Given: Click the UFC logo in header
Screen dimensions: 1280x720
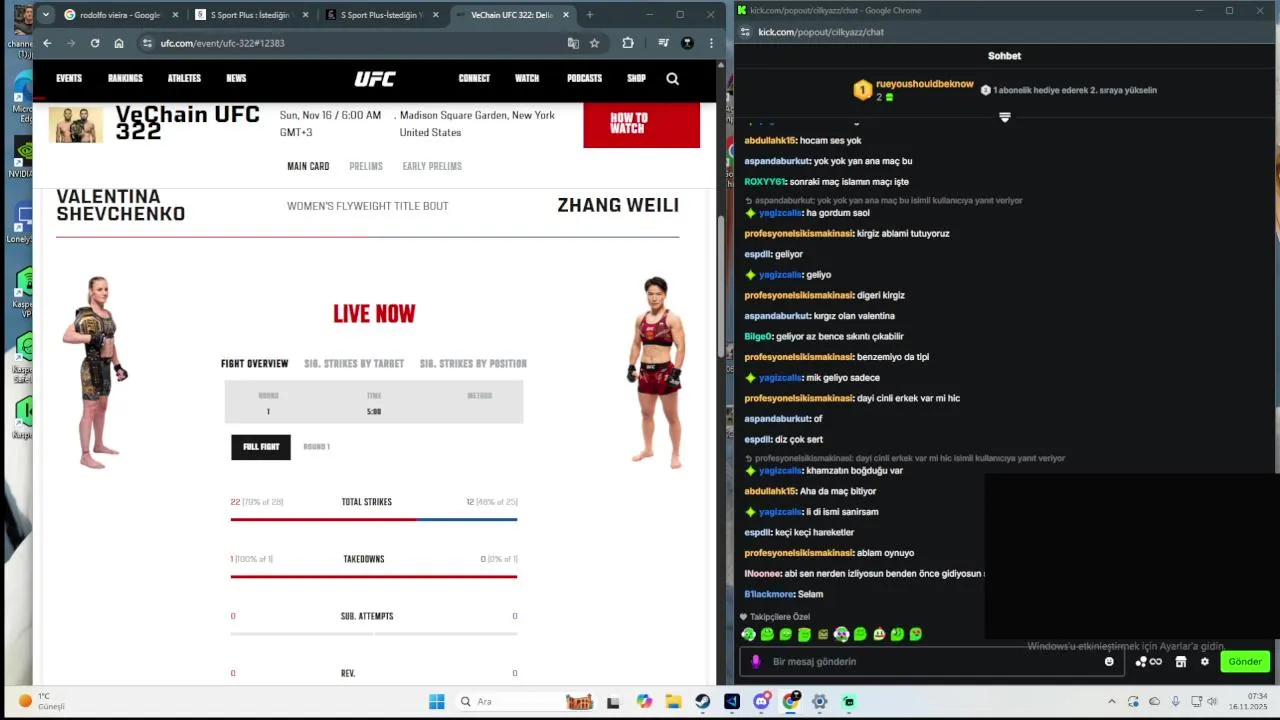Looking at the screenshot, I should (x=375, y=79).
